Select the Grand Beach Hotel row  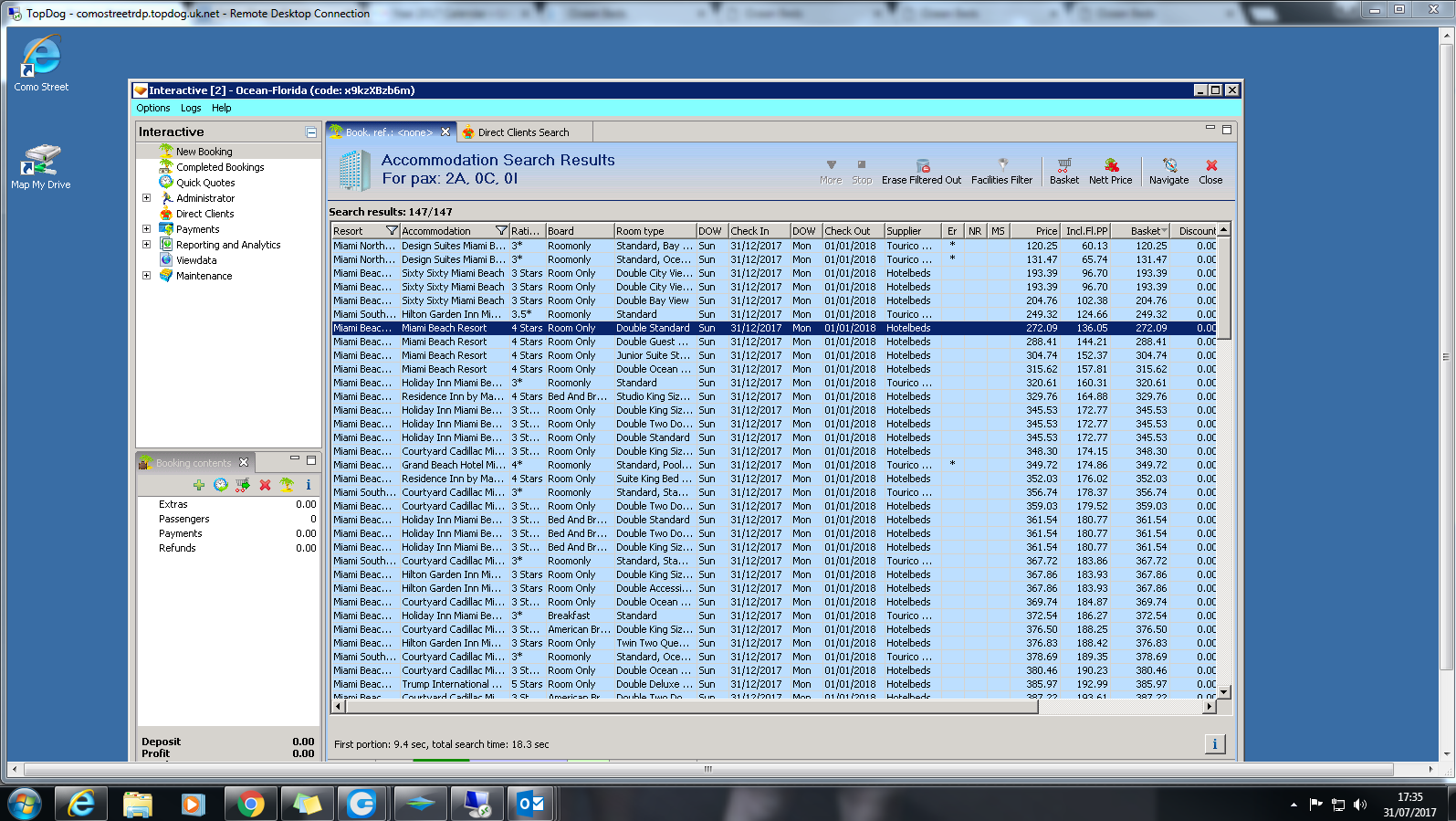pyautogui.click(x=774, y=465)
